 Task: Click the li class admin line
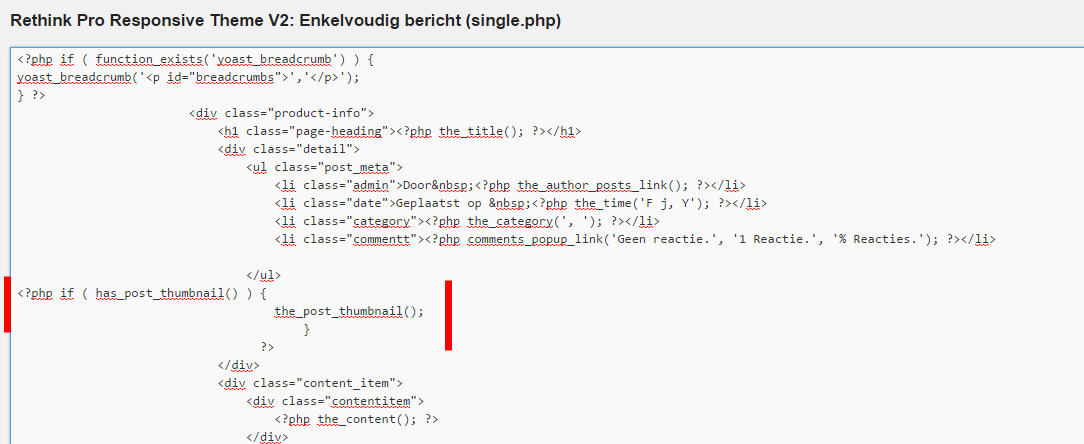pyautogui.click(x=510, y=185)
